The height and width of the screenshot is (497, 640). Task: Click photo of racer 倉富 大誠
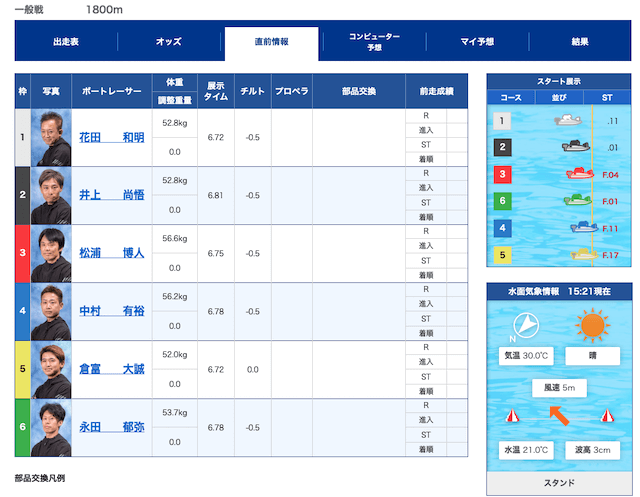[51, 370]
